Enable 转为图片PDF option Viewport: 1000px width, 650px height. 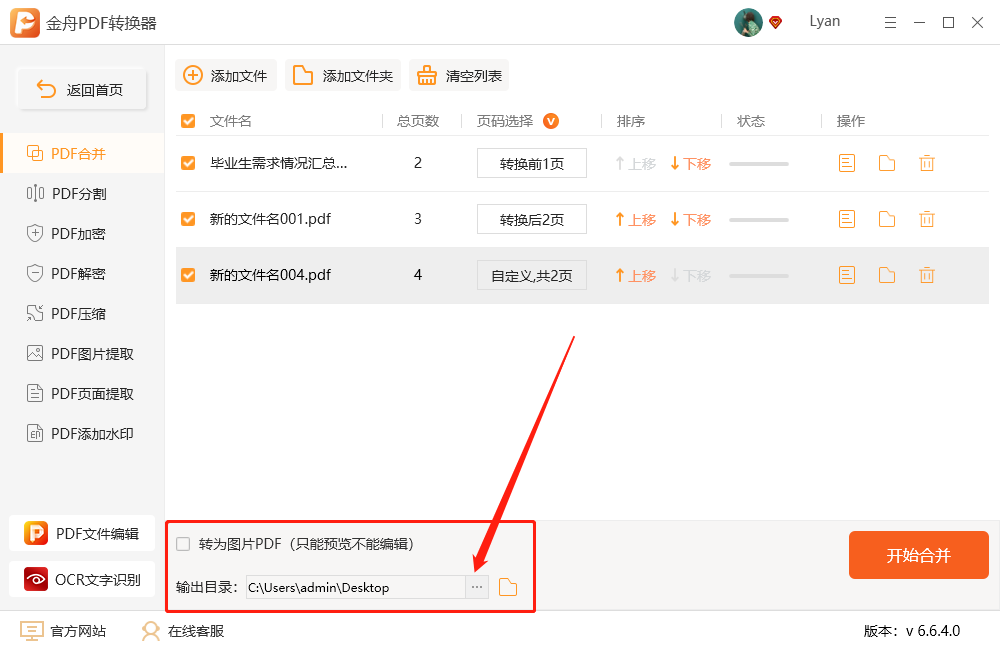182,543
